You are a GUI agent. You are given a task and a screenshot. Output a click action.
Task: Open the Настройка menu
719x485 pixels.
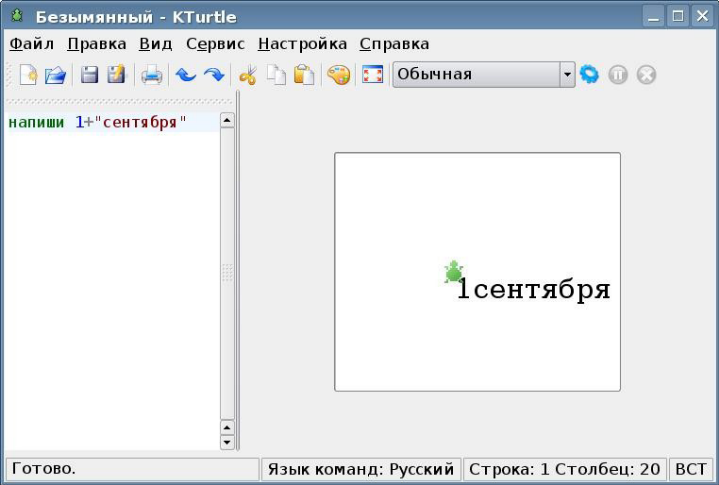coord(302,44)
